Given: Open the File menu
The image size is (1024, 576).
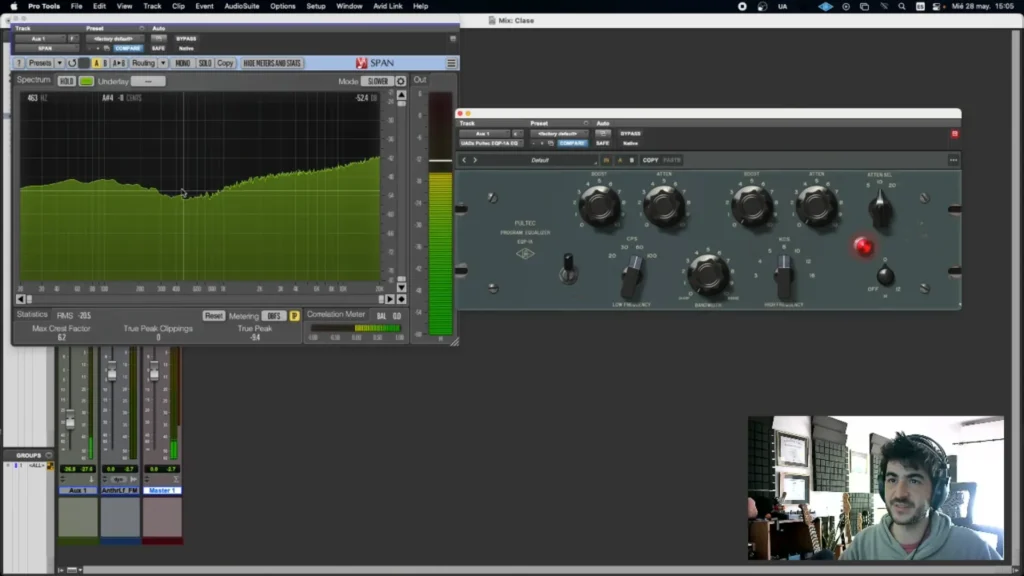Looking at the screenshot, I should click(x=76, y=7).
